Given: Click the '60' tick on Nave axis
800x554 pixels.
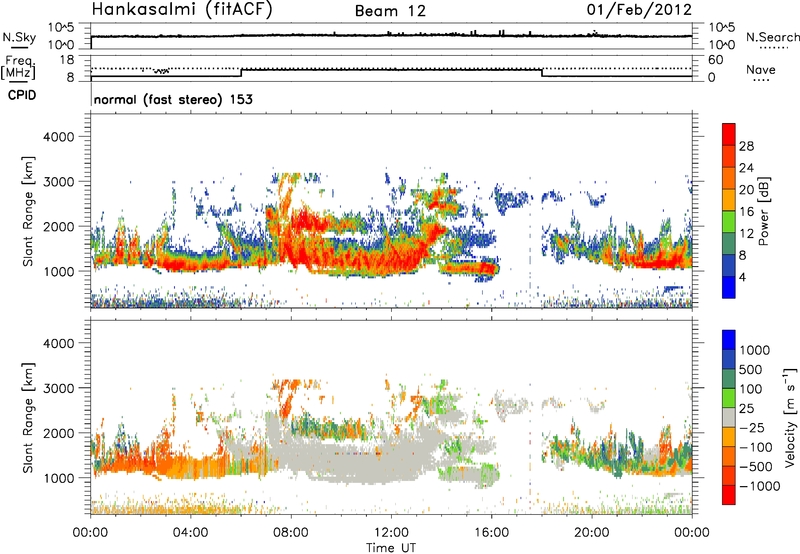Looking at the screenshot, I should (x=715, y=60).
